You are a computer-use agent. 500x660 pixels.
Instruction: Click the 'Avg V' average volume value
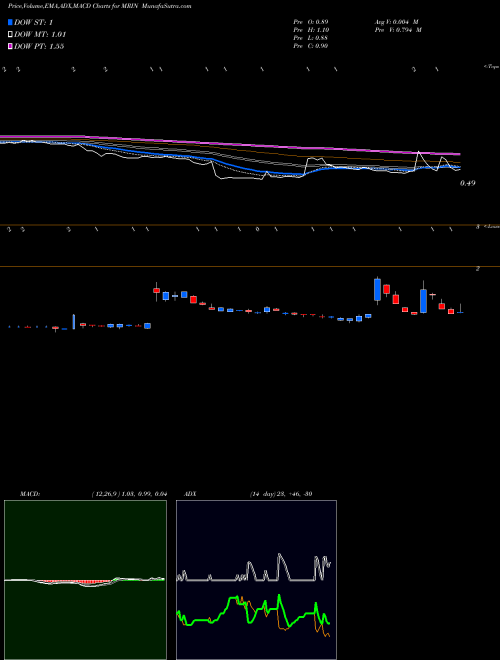click(x=396, y=22)
